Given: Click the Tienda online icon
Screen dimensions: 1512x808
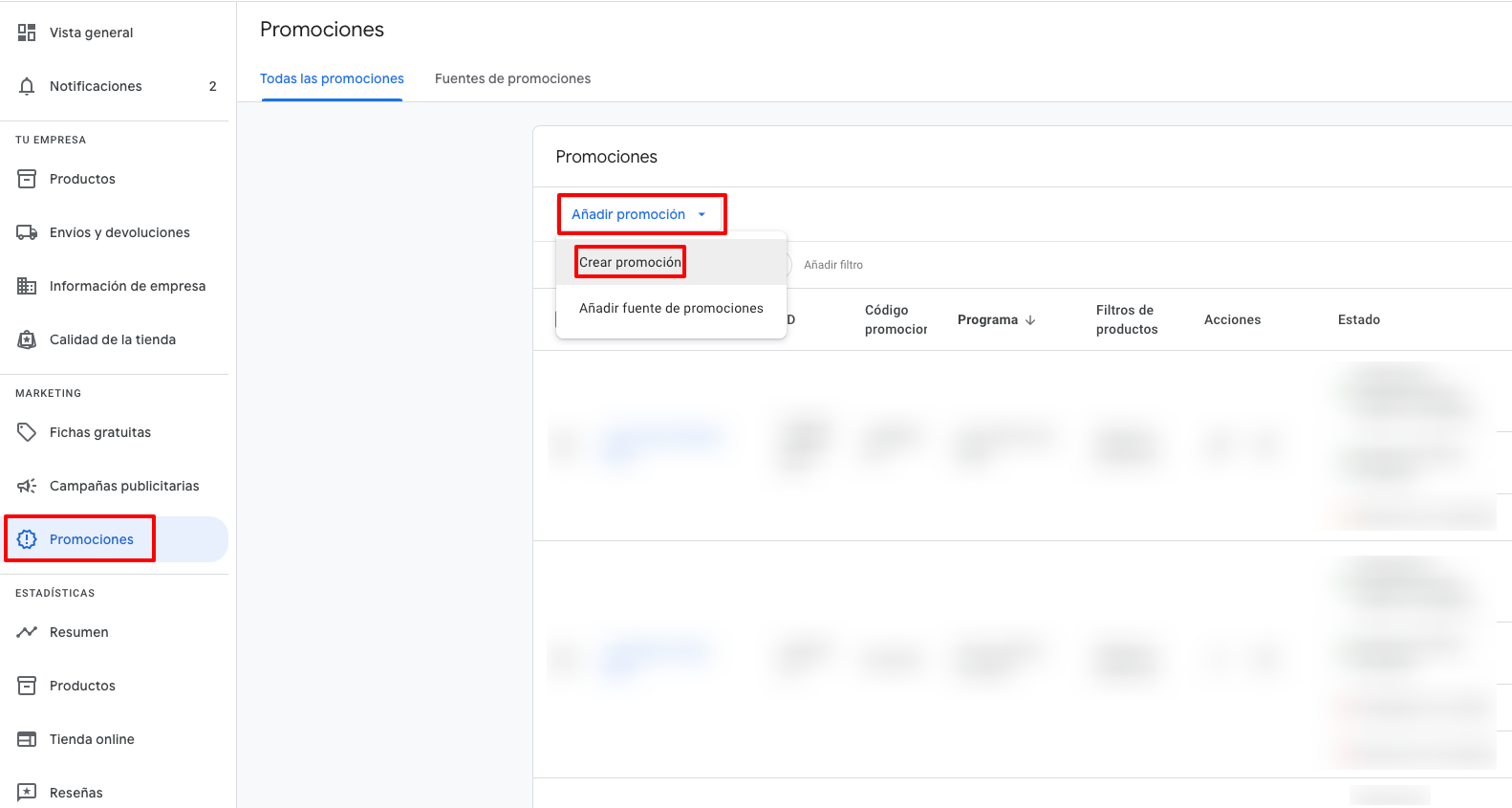Looking at the screenshot, I should 27,739.
